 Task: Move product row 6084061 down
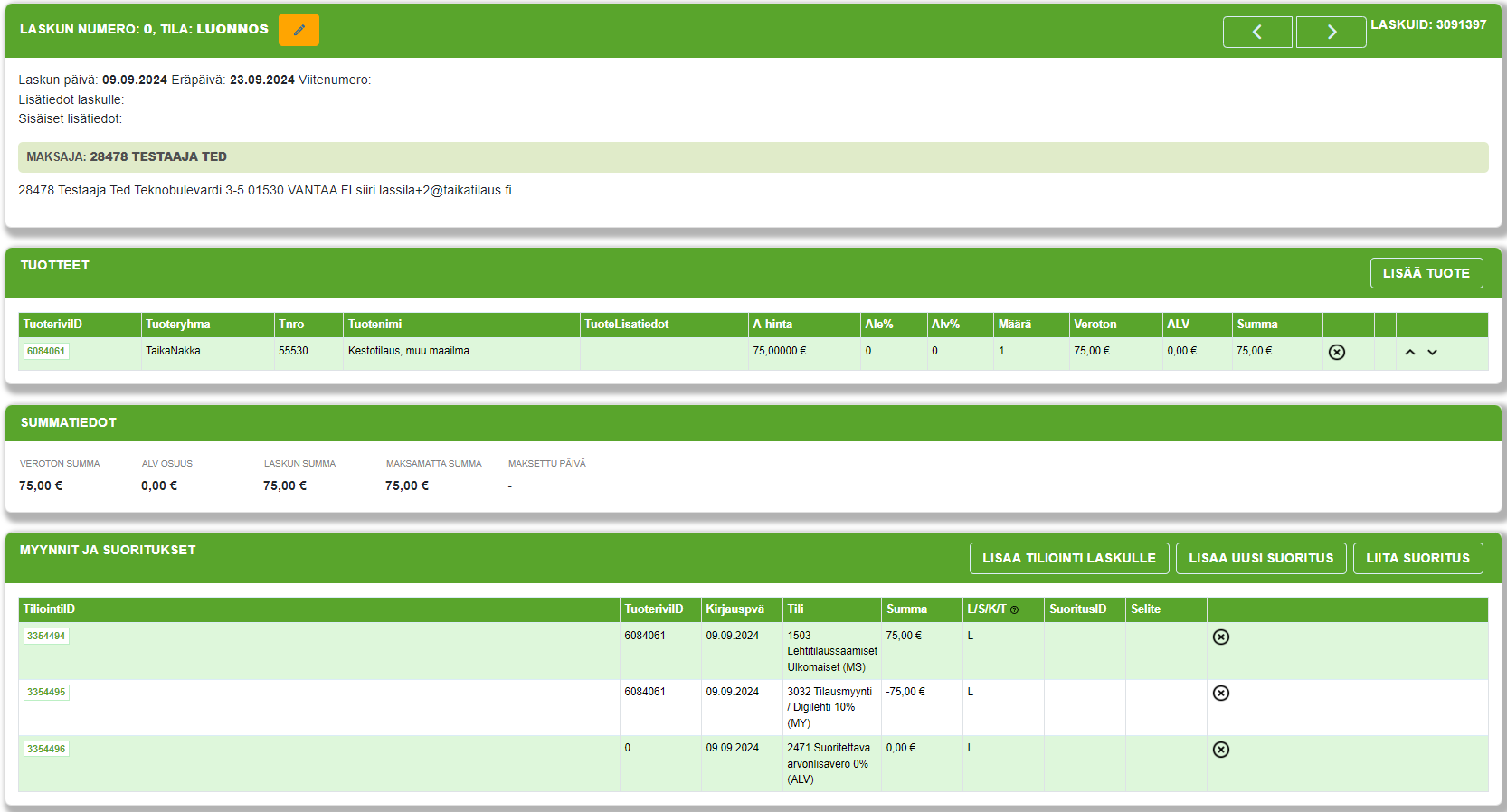click(x=1433, y=352)
